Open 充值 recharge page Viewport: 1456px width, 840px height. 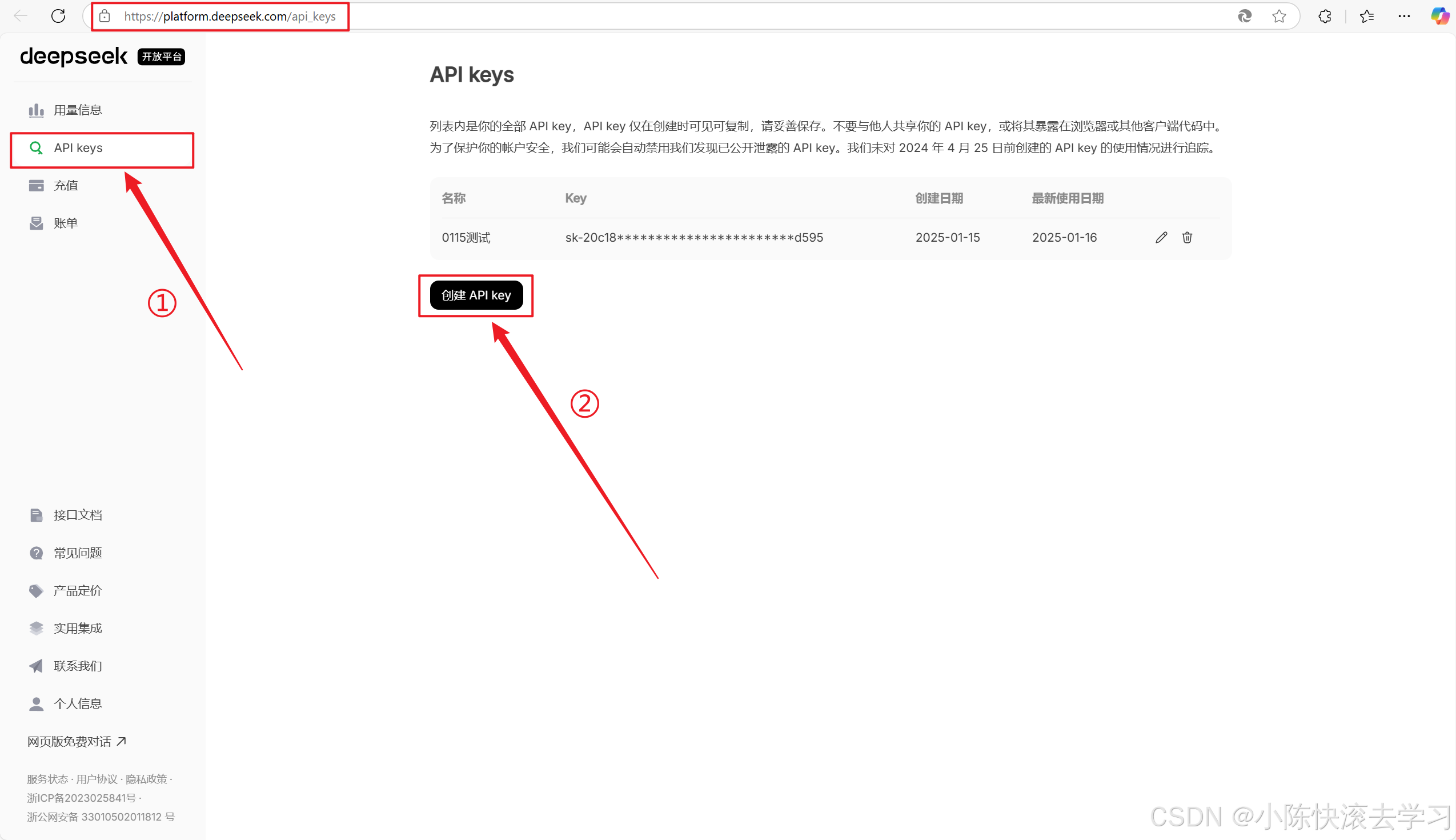click(66, 186)
